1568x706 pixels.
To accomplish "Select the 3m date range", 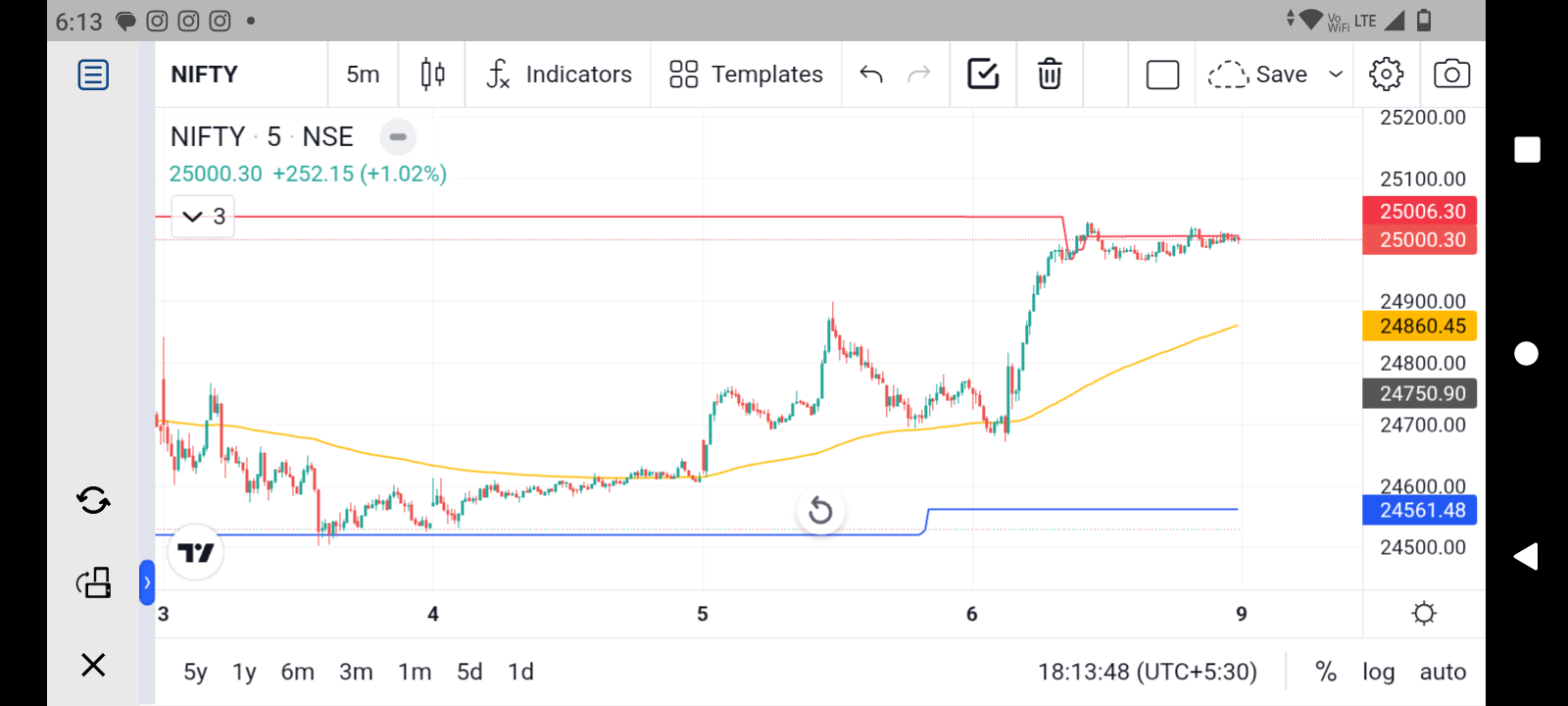I will click(x=356, y=672).
